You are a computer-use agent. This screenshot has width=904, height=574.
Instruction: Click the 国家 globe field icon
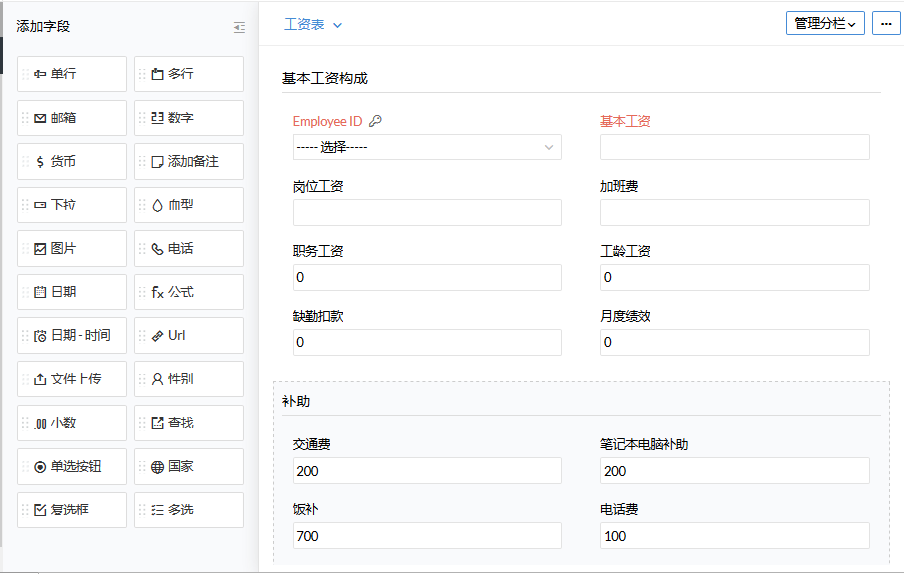click(157, 467)
